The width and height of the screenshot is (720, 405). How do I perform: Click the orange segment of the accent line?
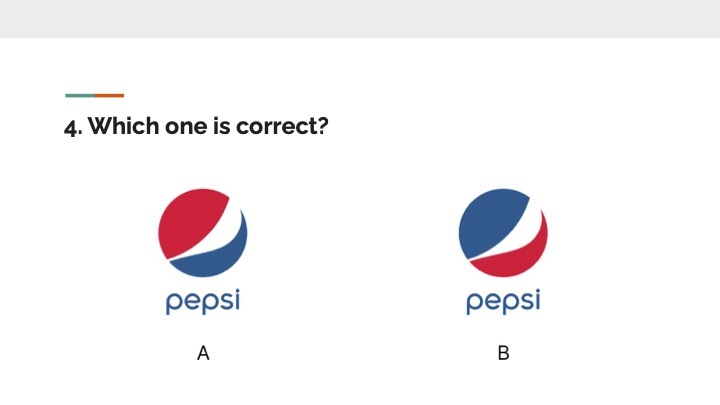(x=110, y=96)
